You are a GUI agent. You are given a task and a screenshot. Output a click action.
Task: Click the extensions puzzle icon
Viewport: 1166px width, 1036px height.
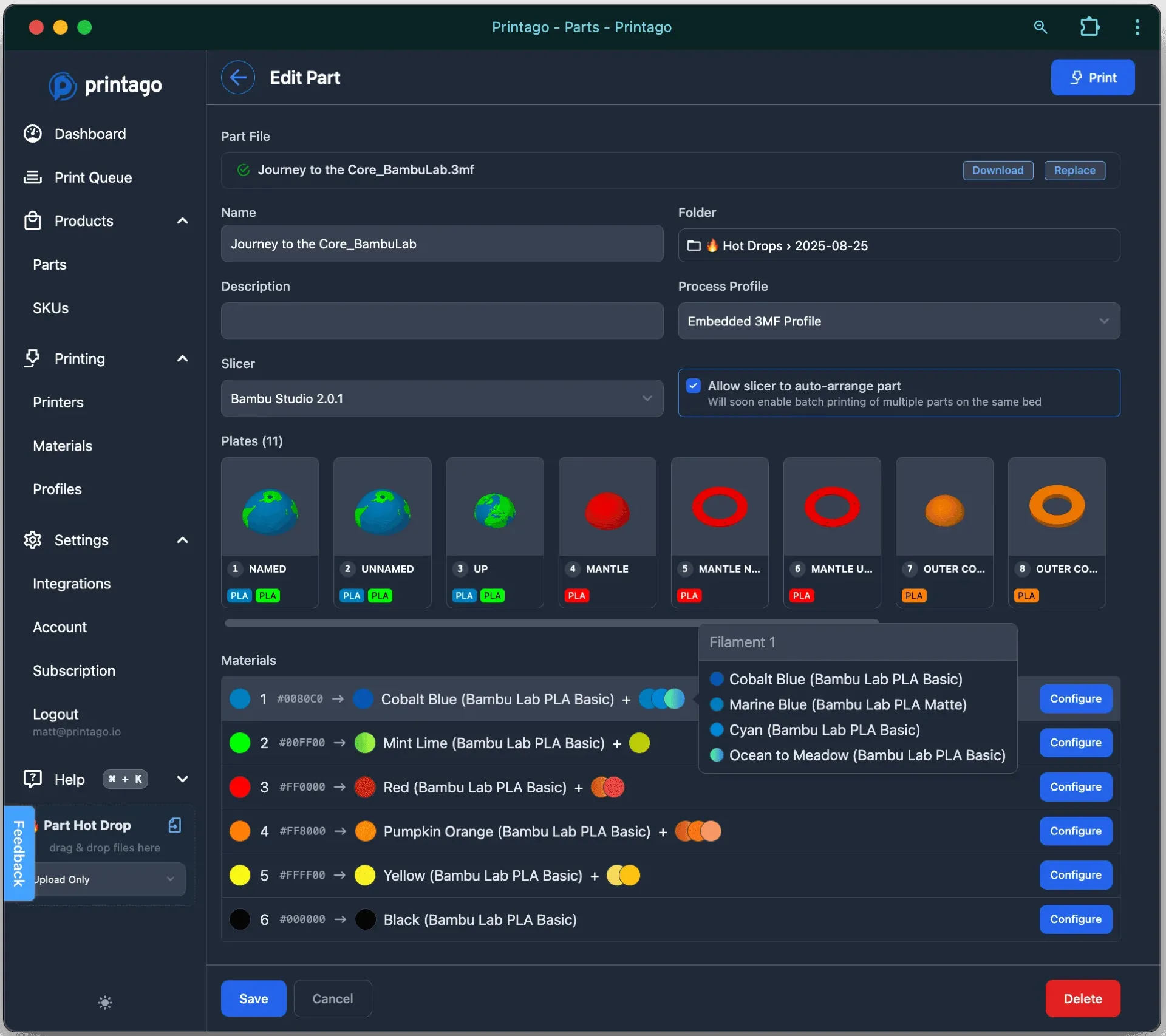point(1089,27)
